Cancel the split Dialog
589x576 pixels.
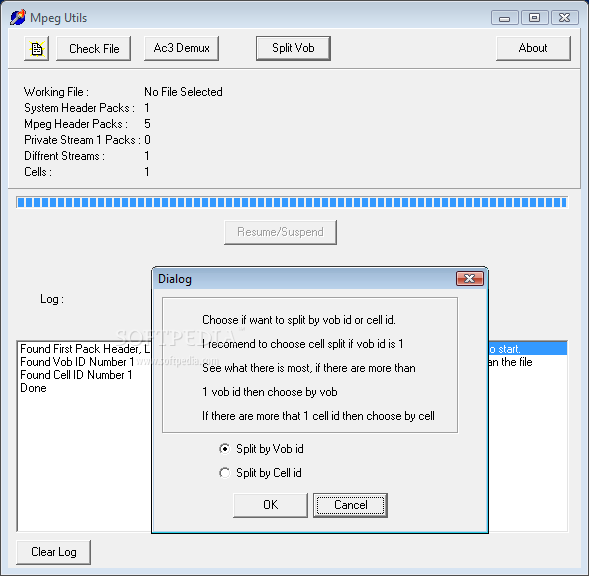[x=350, y=505]
